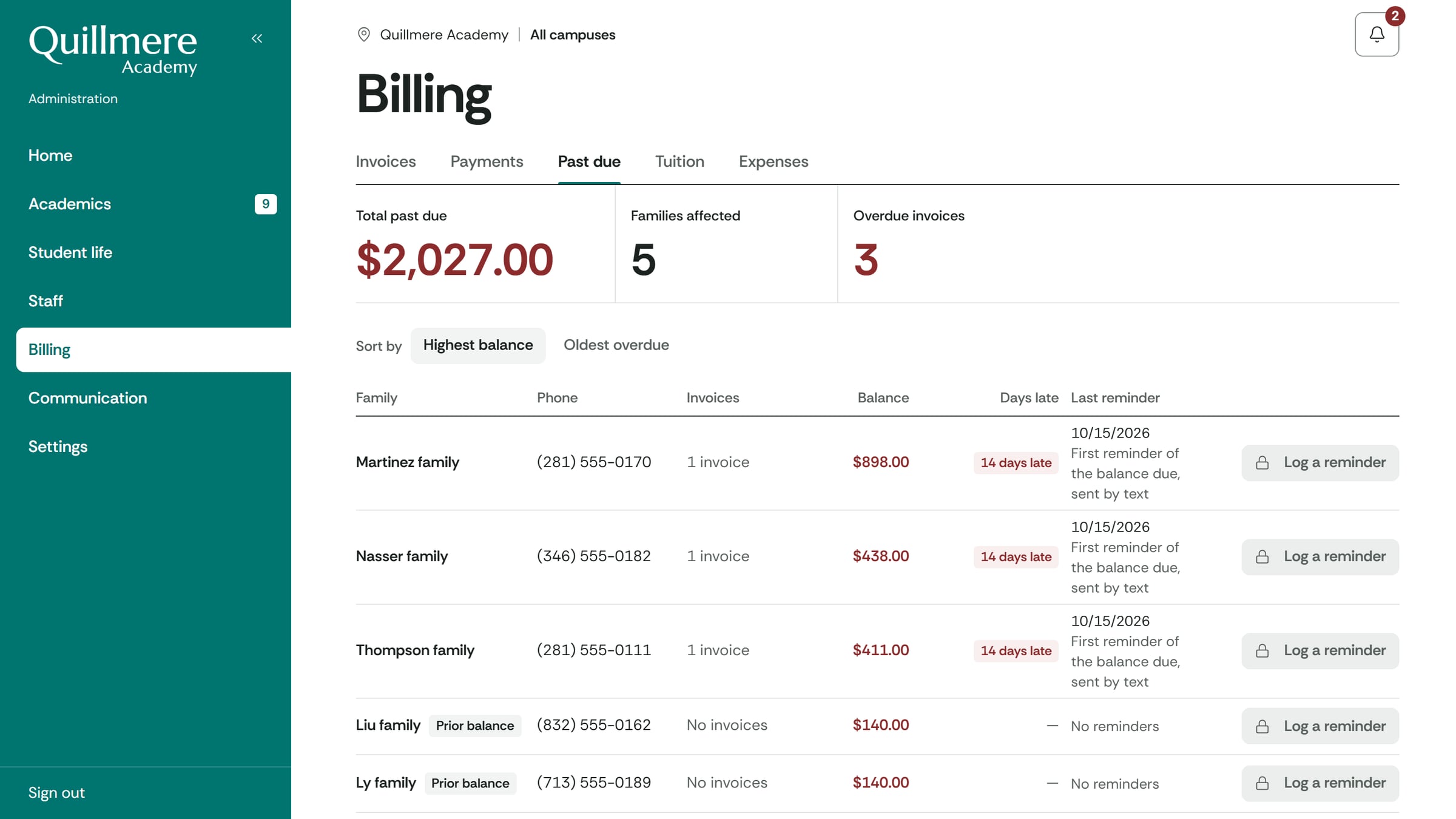Open the notifications bell

click(1377, 35)
